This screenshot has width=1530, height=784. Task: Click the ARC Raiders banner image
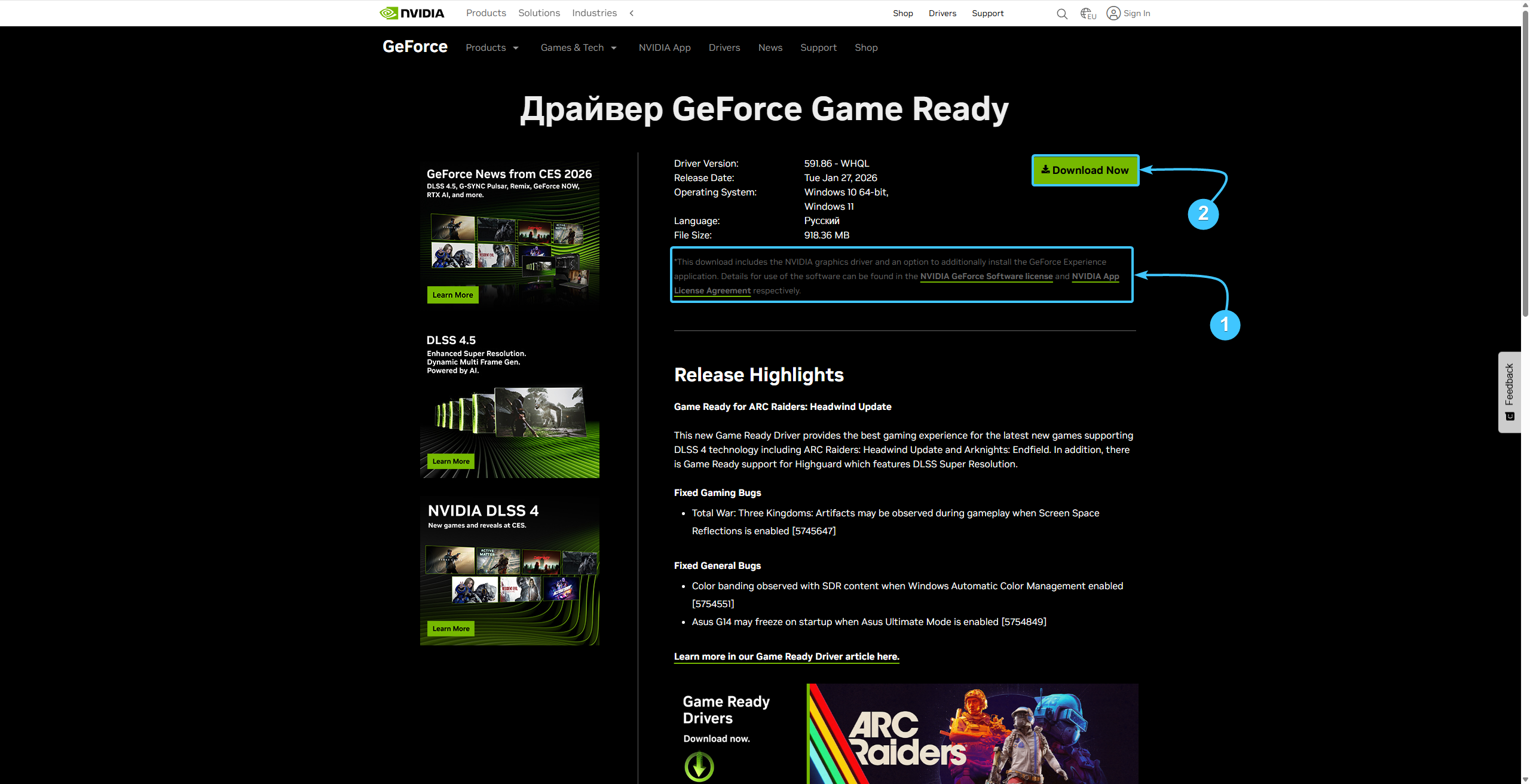(972, 734)
